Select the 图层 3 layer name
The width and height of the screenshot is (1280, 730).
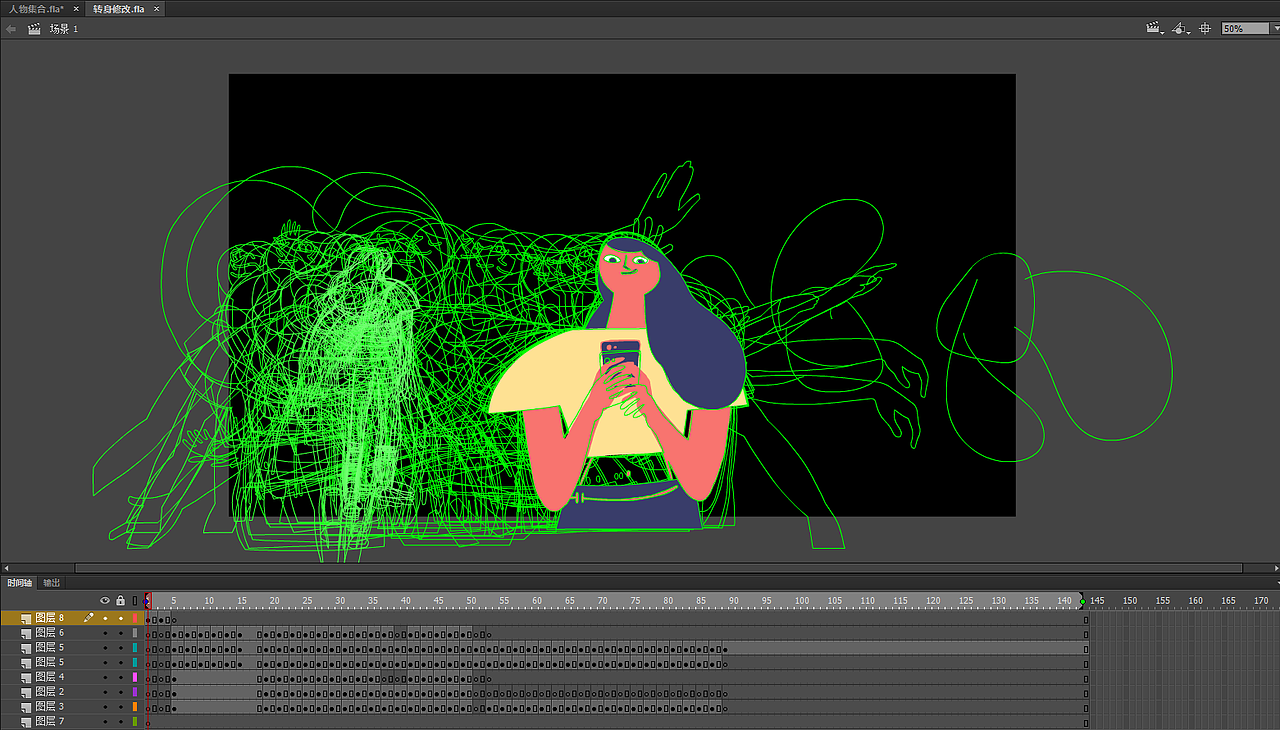50,707
